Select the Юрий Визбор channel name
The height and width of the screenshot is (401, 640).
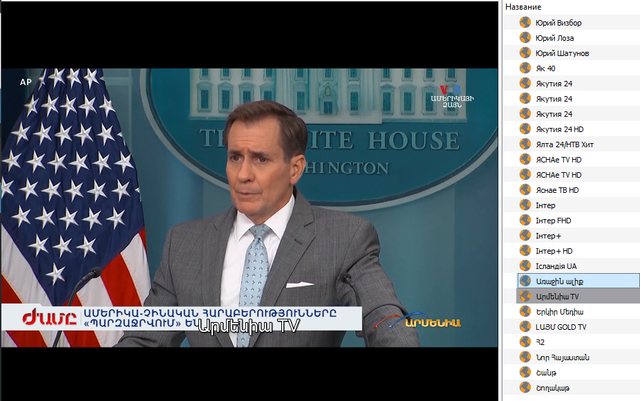click(558, 23)
